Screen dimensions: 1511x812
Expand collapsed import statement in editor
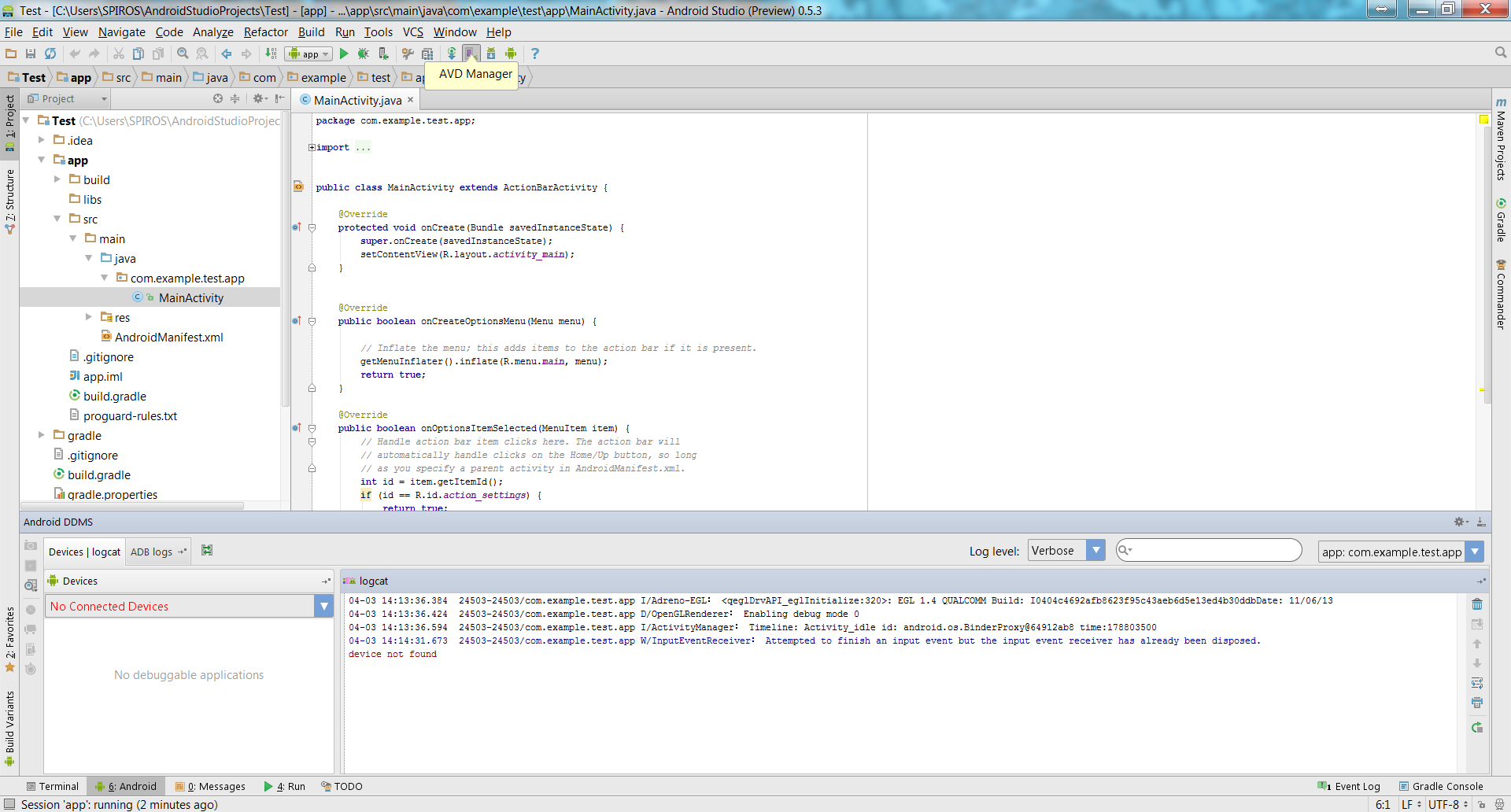click(x=312, y=147)
